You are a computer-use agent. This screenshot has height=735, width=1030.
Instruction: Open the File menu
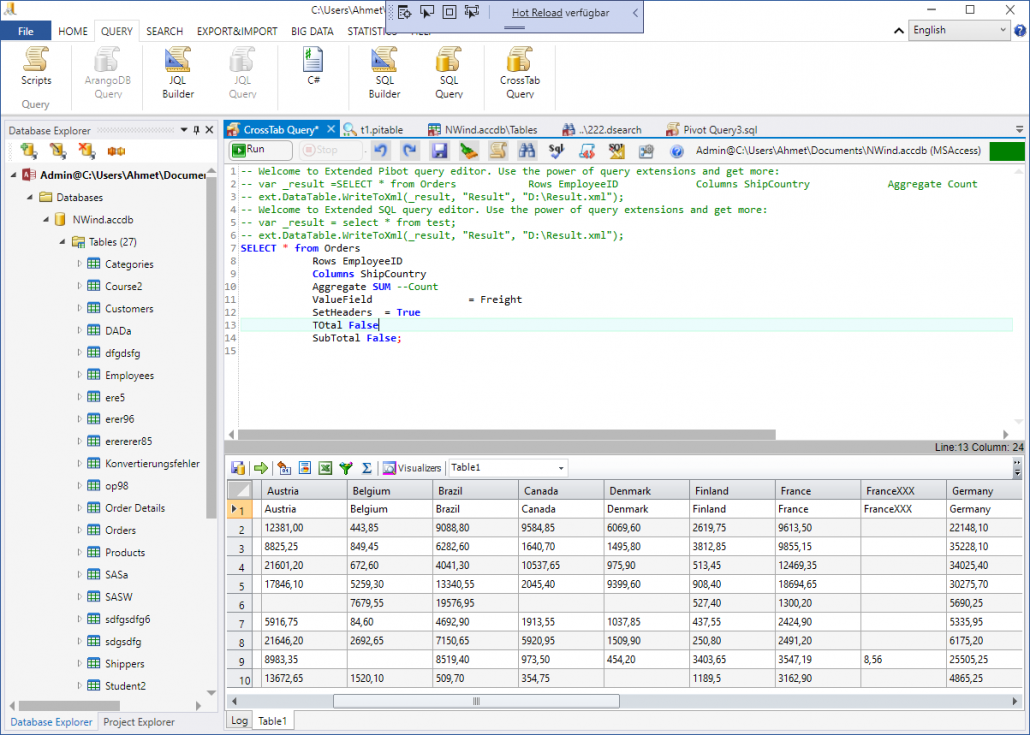[26, 31]
